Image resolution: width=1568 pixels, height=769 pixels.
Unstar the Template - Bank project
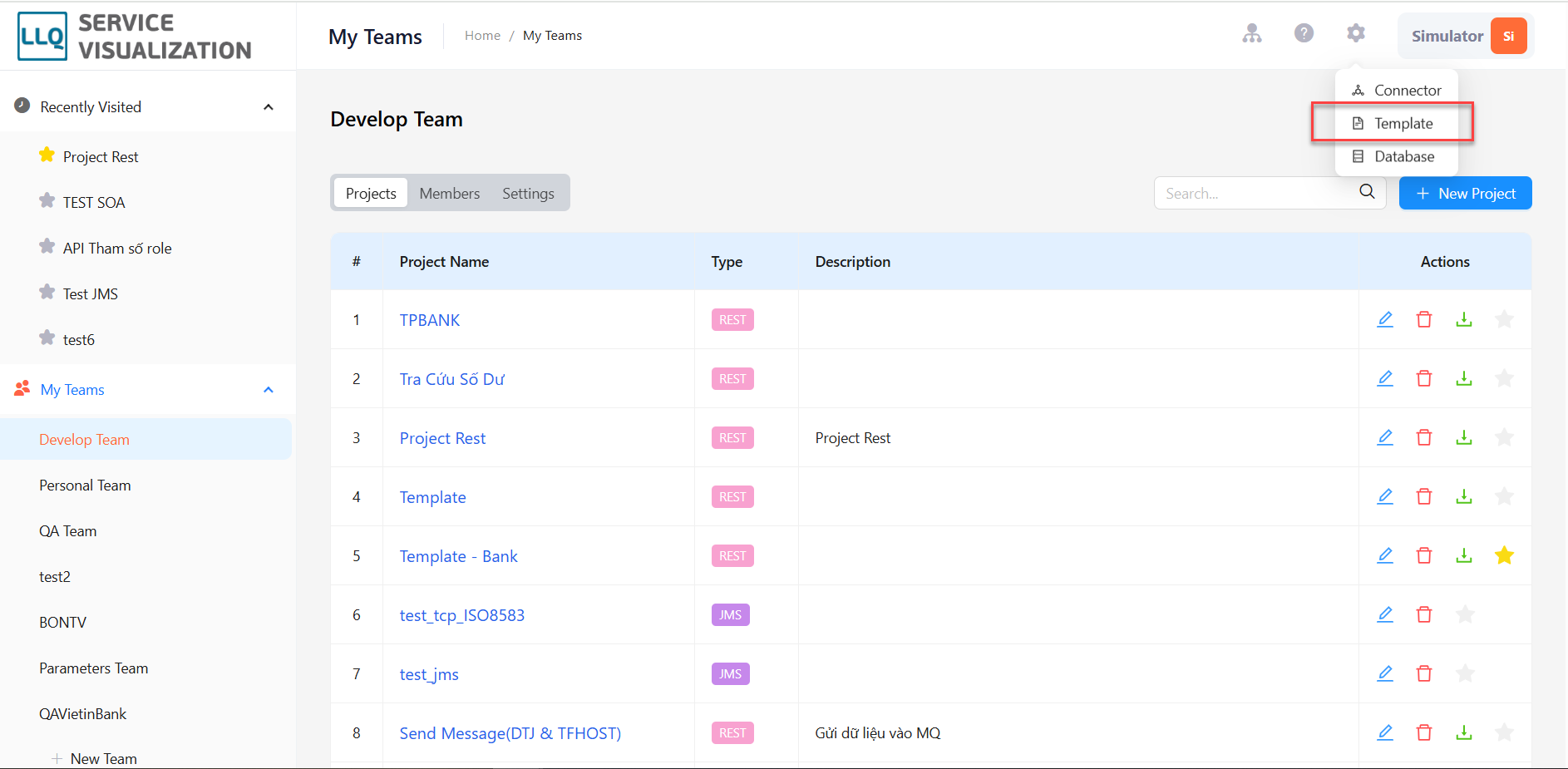pos(1504,555)
